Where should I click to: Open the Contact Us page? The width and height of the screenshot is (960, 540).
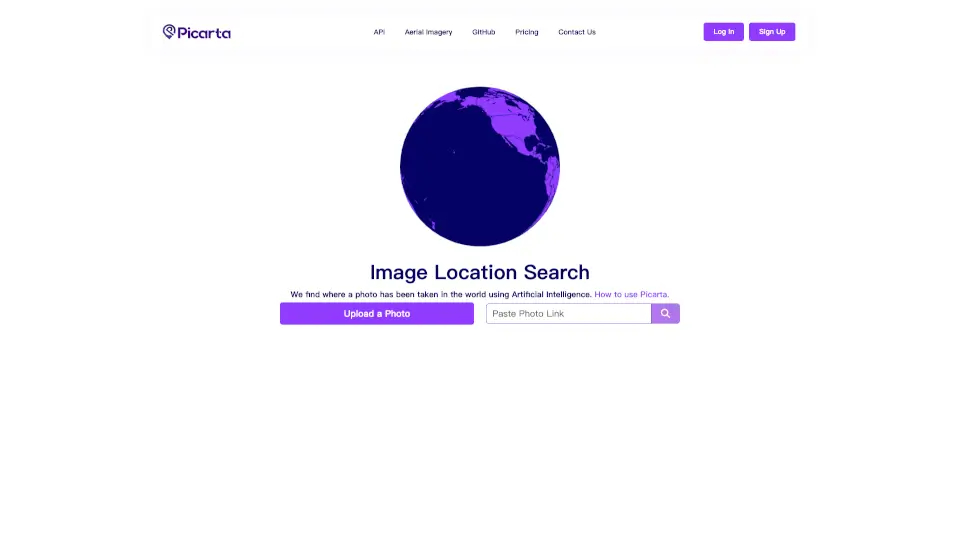[577, 32]
